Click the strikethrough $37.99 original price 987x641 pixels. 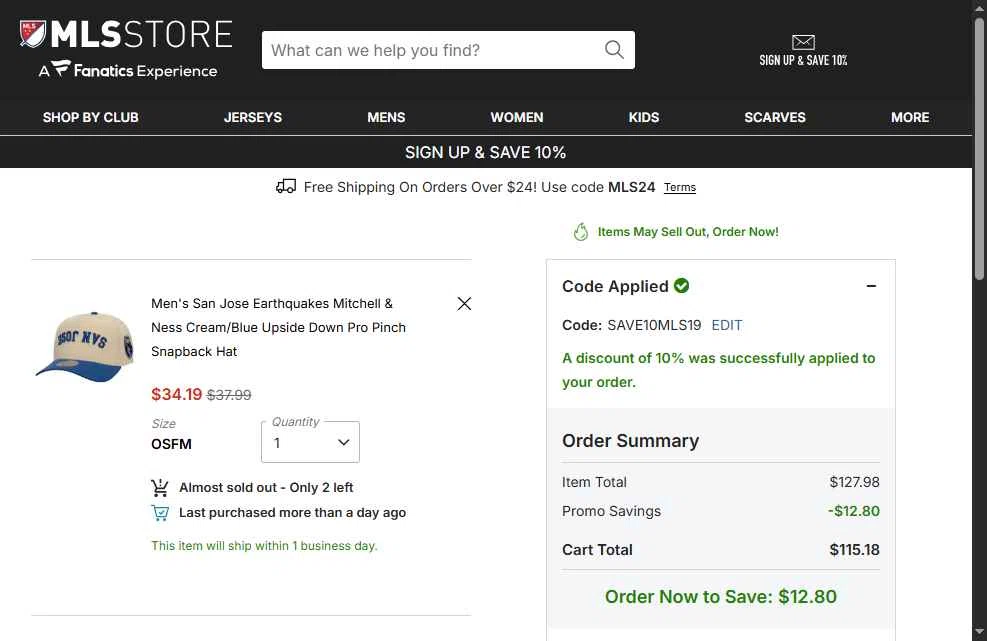click(x=229, y=395)
